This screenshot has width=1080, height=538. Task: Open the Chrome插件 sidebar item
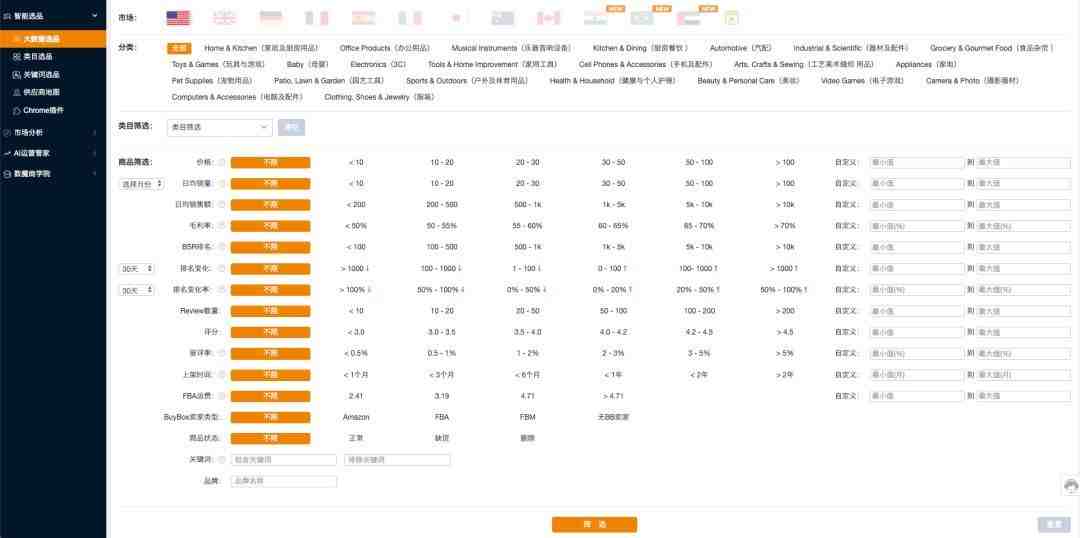43,110
